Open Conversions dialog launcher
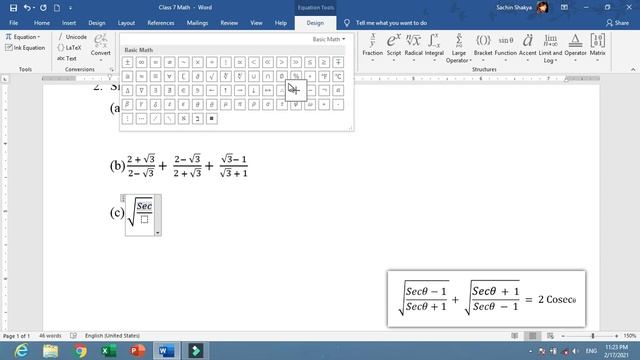This screenshot has height=360, width=640. click(111, 69)
